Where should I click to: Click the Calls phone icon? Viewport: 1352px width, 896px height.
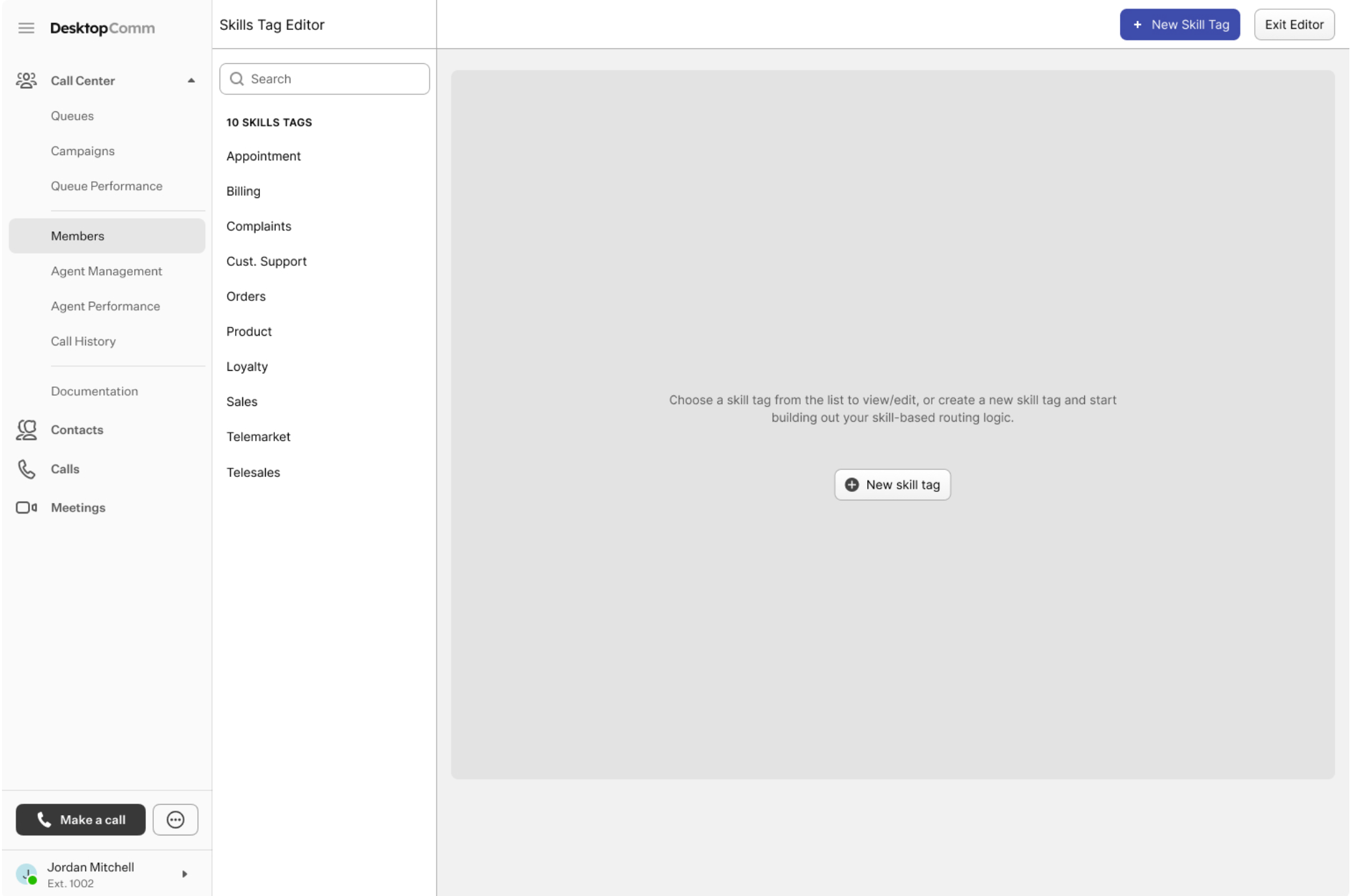tap(26, 469)
